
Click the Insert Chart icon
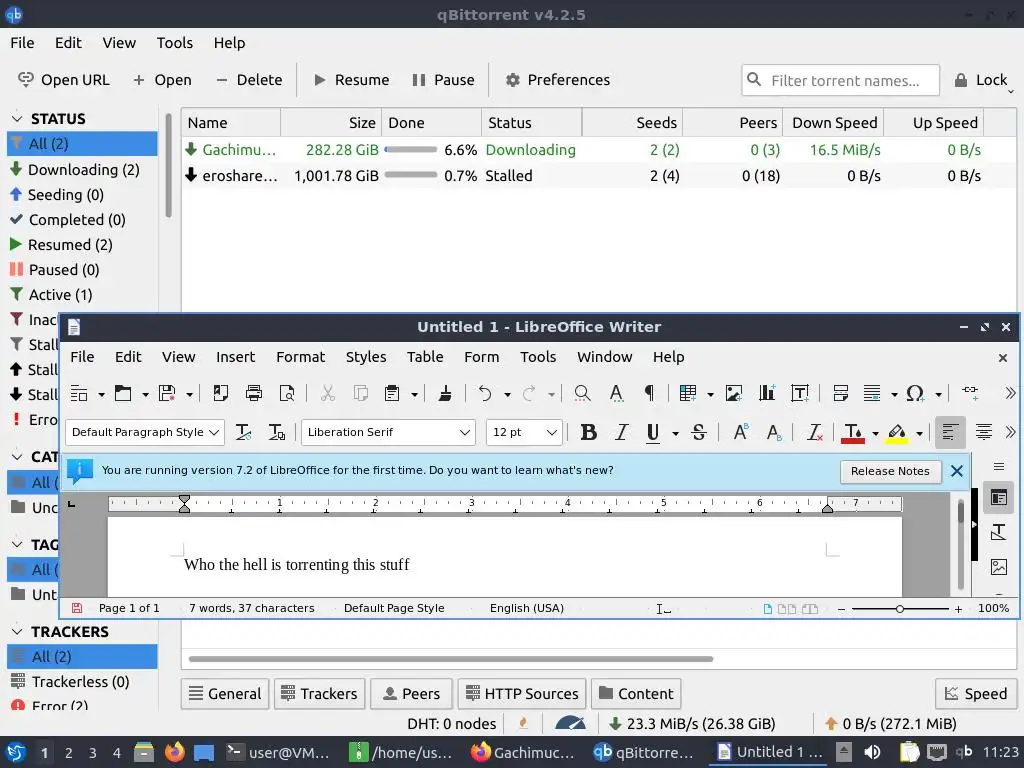[x=767, y=393]
